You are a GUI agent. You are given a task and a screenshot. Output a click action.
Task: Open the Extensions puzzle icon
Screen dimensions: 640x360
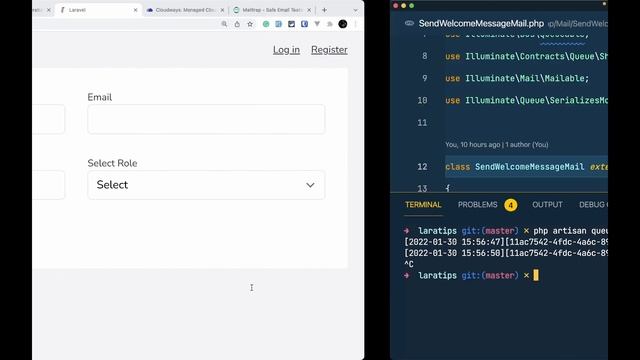[x=330, y=24]
